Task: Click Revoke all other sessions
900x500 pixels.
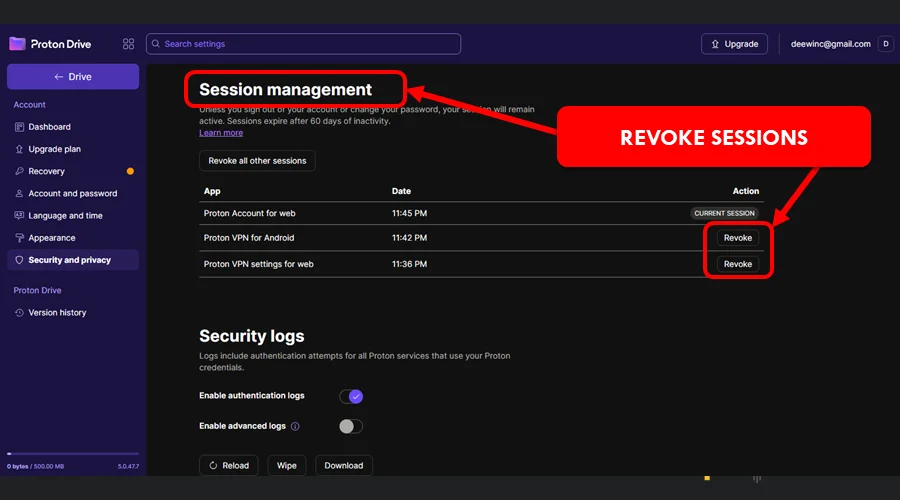Action: coord(257,161)
